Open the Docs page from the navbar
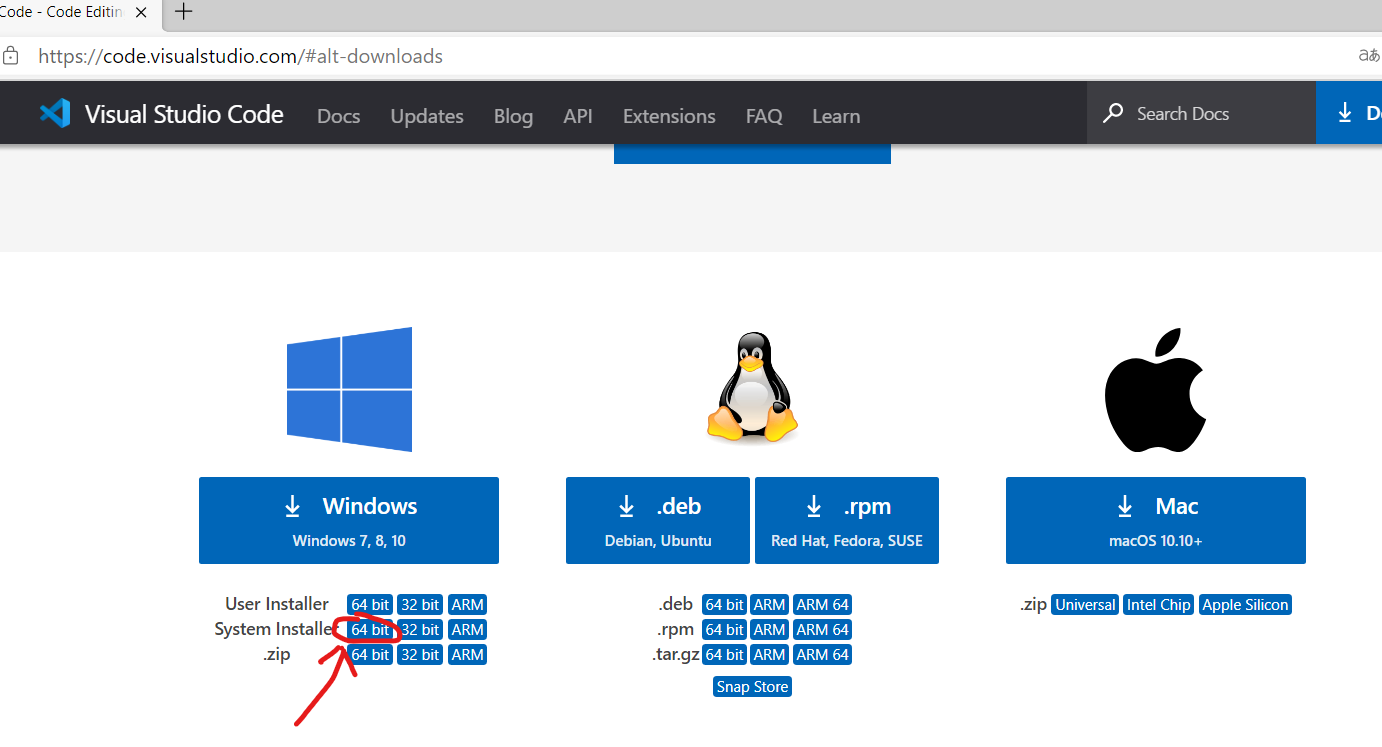This screenshot has width=1382, height=747. point(338,116)
